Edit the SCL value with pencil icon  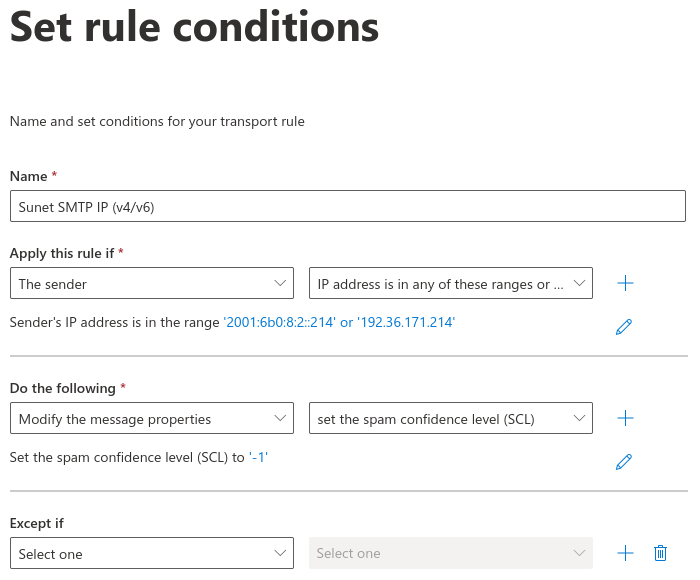(x=624, y=462)
